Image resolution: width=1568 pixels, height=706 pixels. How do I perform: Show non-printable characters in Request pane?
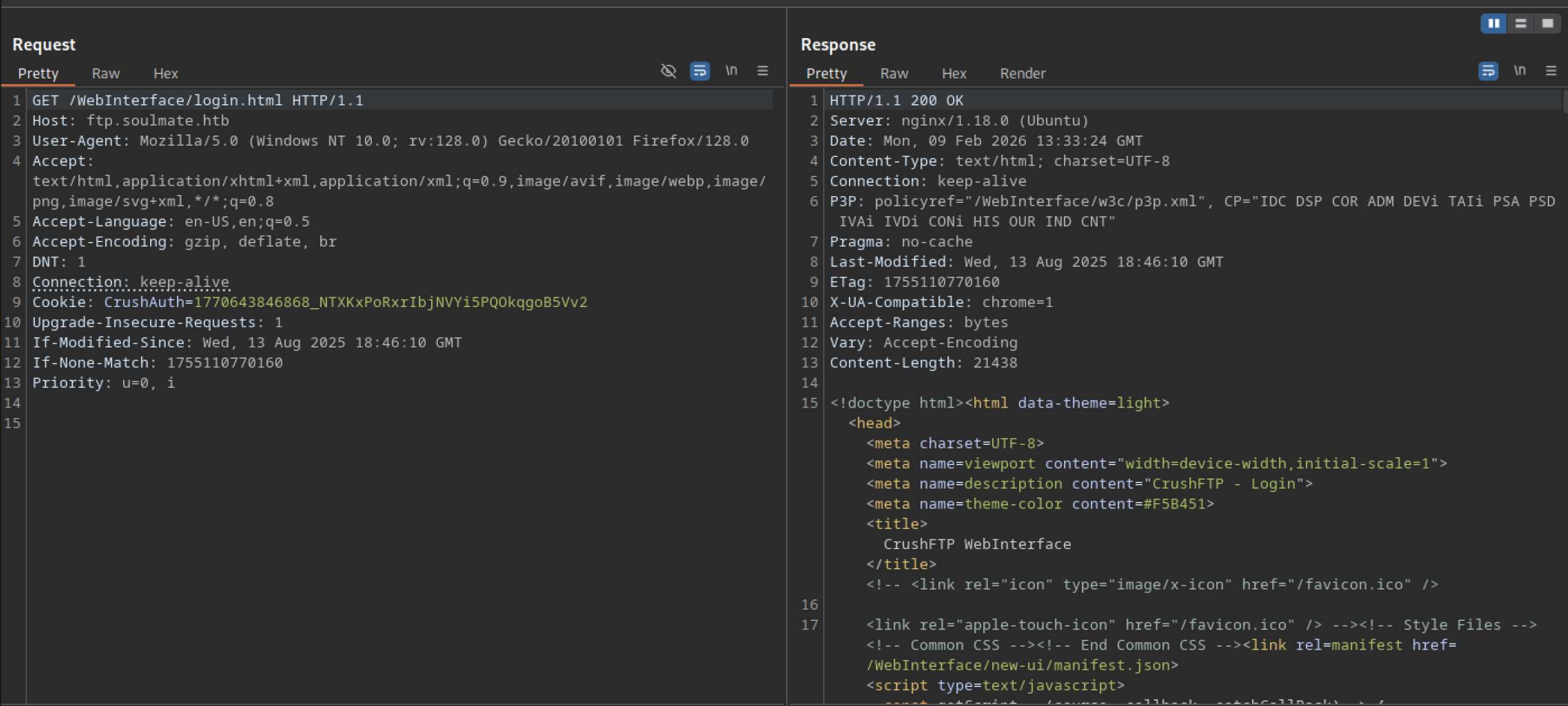pos(731,71)
